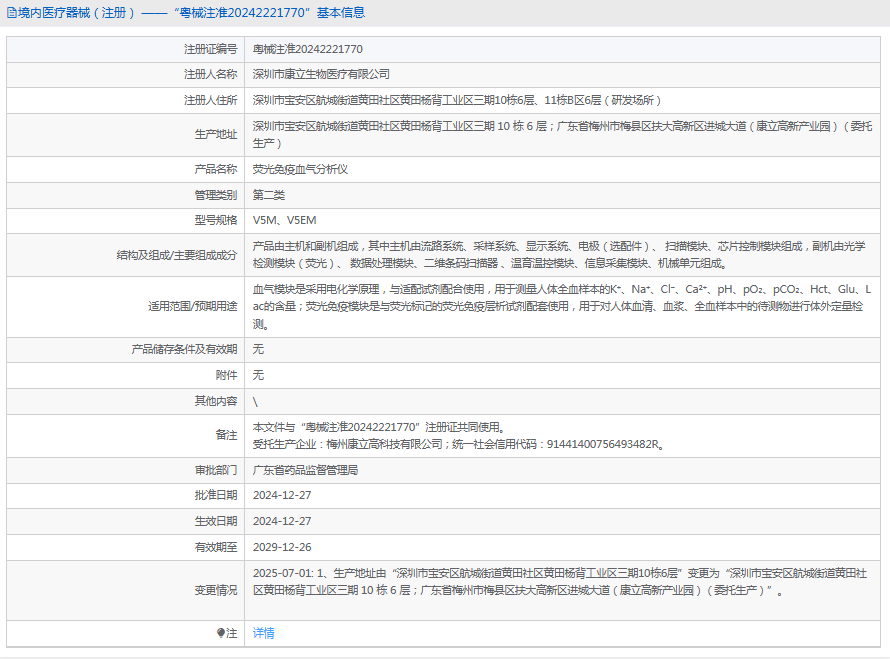Viewport: 890px width, 659px height.
Task: Click the page title 境内医疗器械（注册）基本信息
Action: click(x=191, y=12)
